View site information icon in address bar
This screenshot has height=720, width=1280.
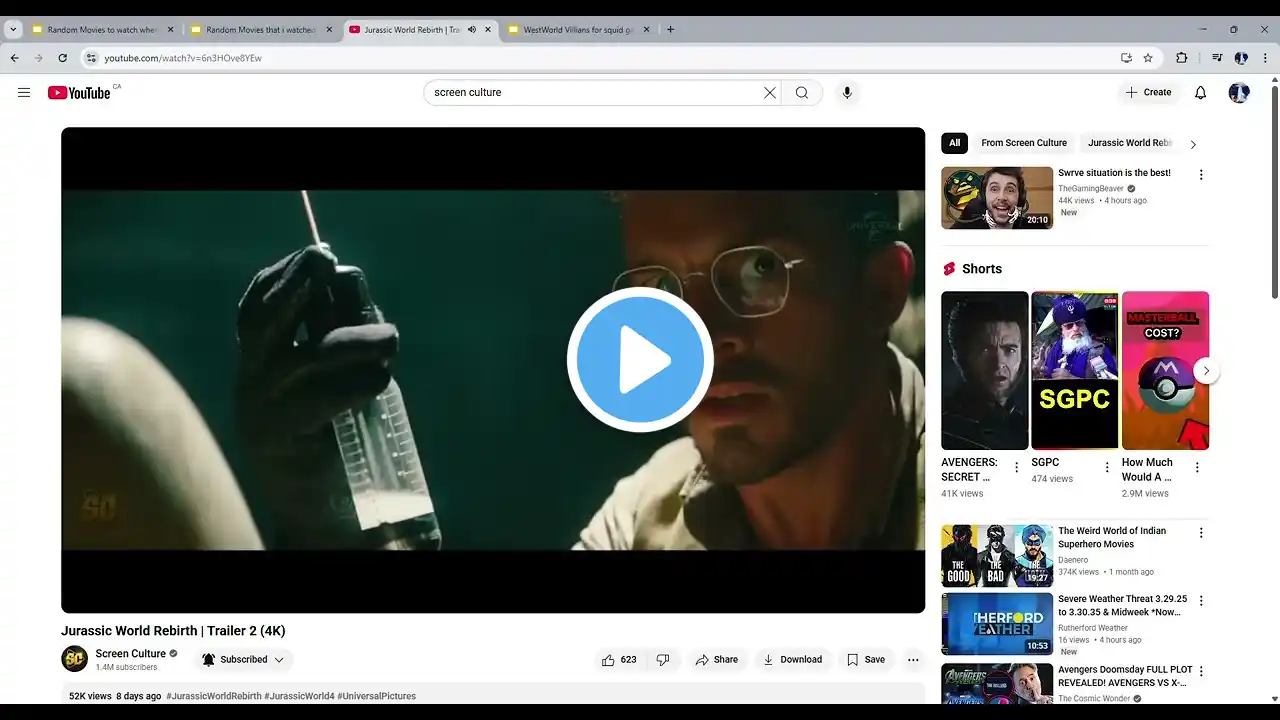tap(91, 58)
